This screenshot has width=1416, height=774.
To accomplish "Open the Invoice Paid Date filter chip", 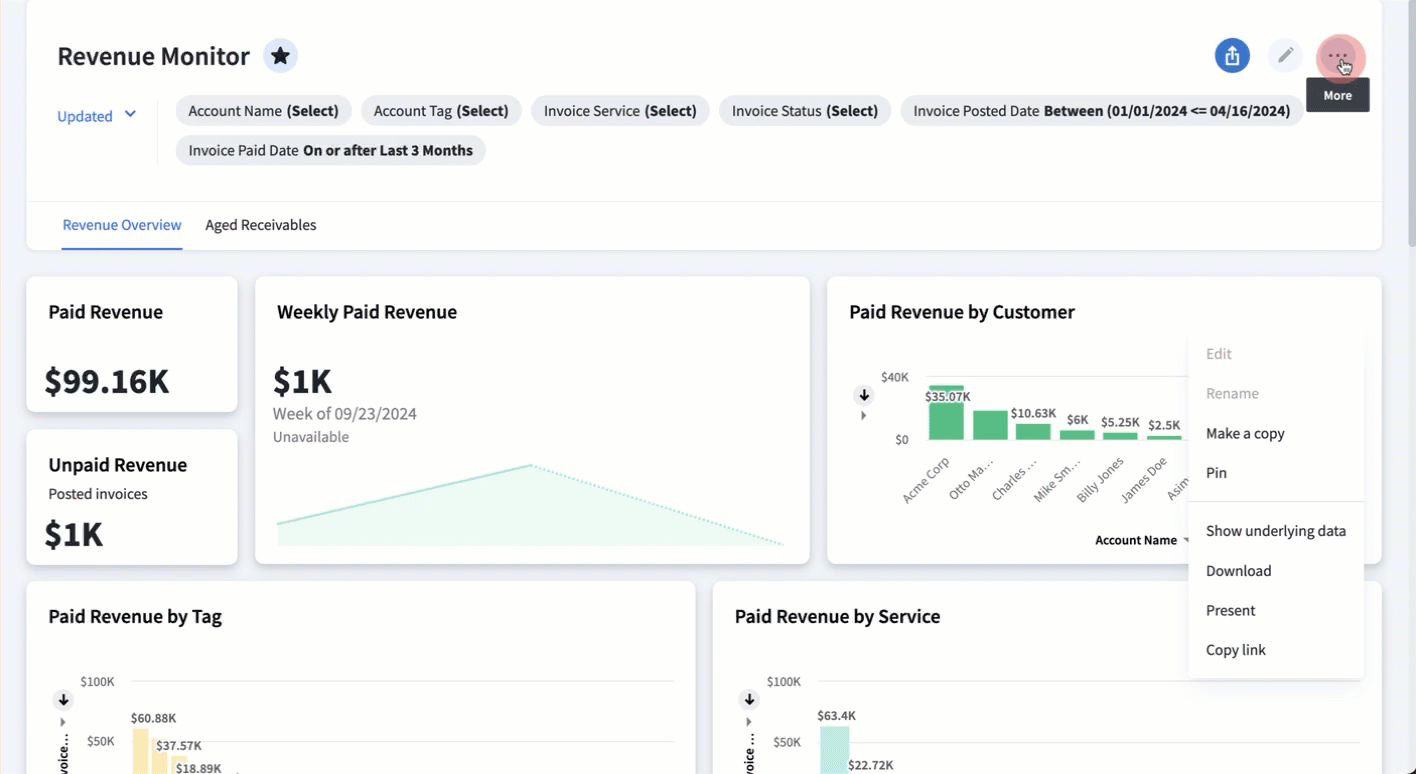I will [330, 151].
